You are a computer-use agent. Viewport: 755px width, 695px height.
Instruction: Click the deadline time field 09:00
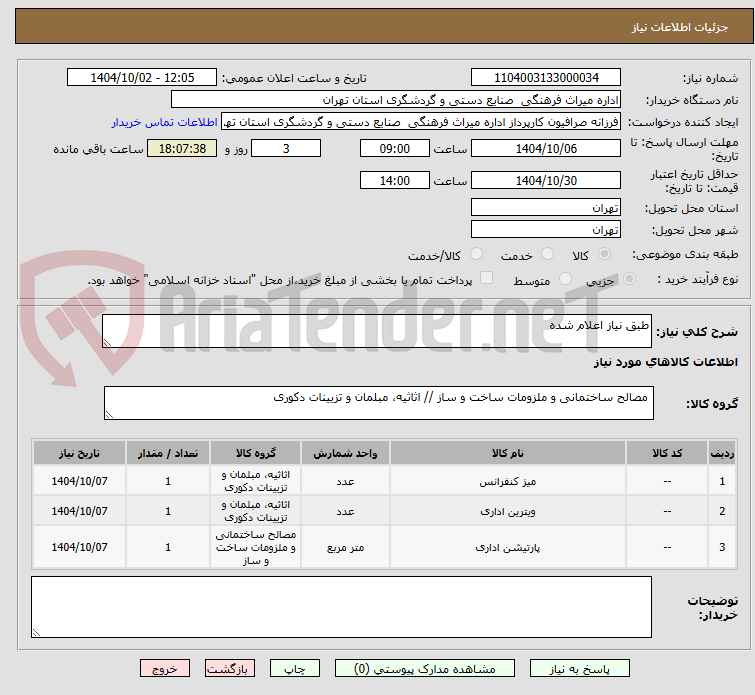(x=394, y=148)
